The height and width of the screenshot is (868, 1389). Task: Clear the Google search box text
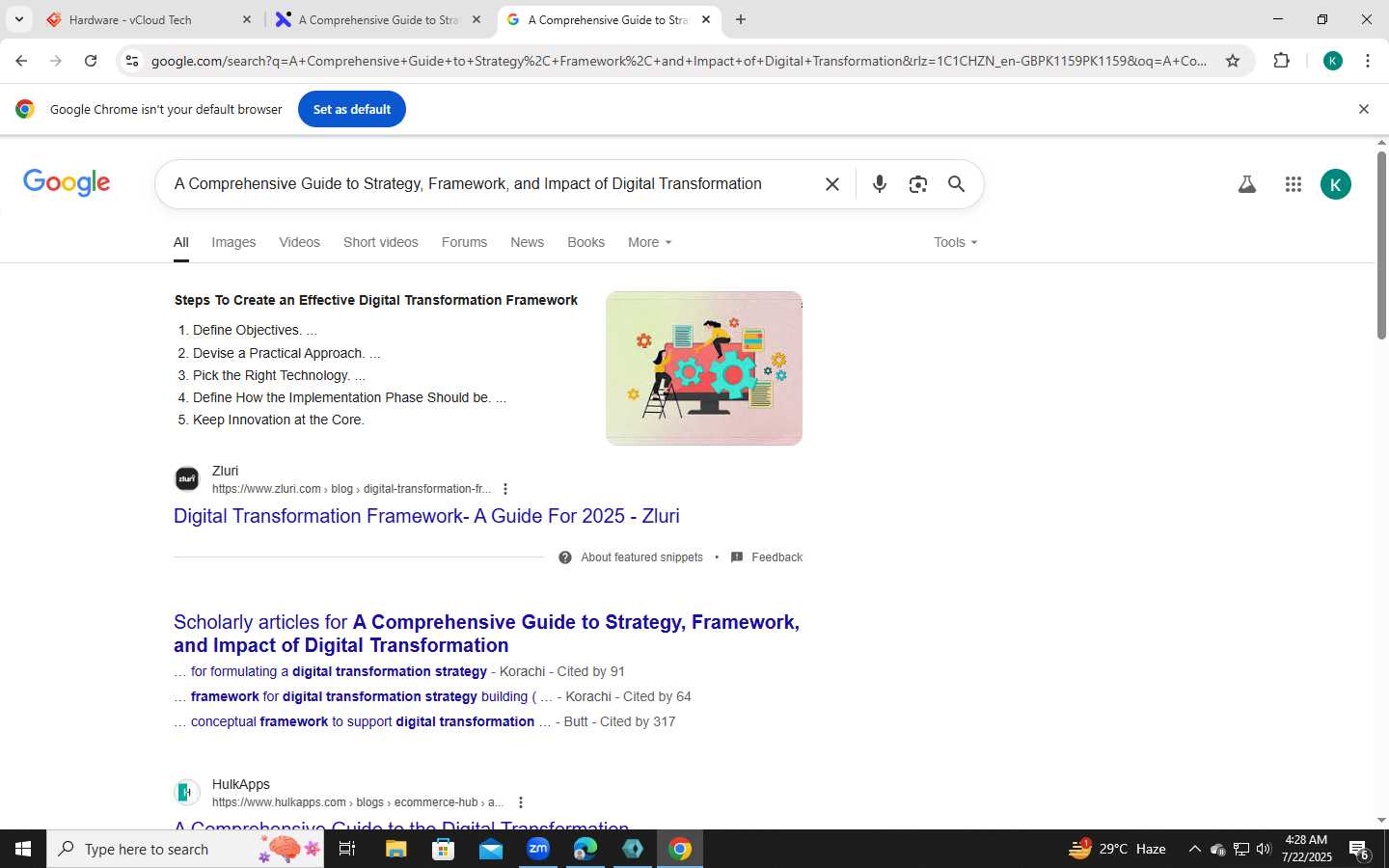coord(831,184)
